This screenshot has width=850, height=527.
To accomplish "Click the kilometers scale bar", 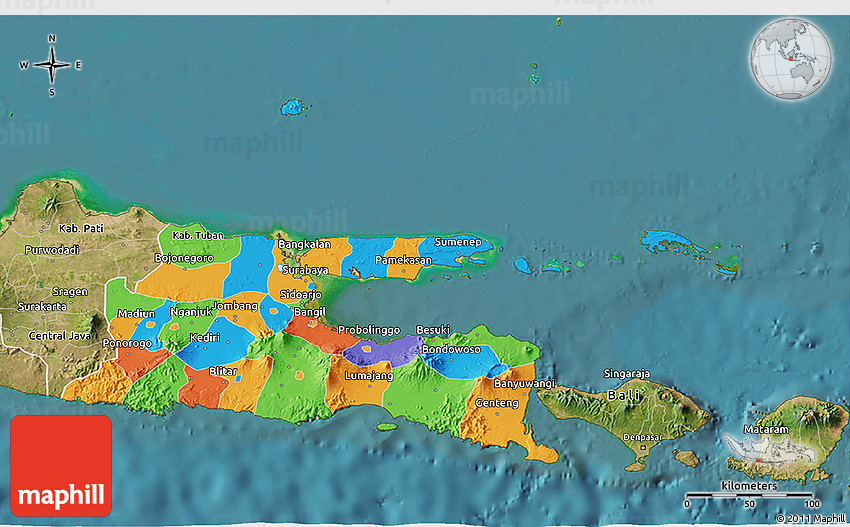I will coord(748,494).
